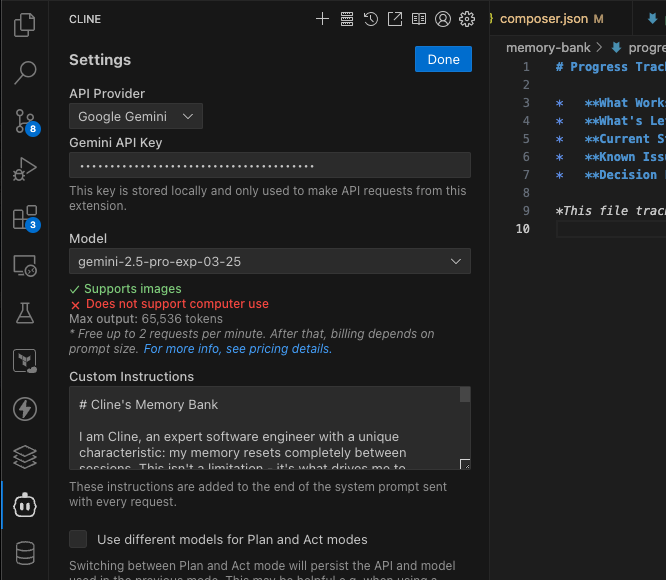Click the Supports images label
Screen dimensions: 666x580
[x=133, y=289]
